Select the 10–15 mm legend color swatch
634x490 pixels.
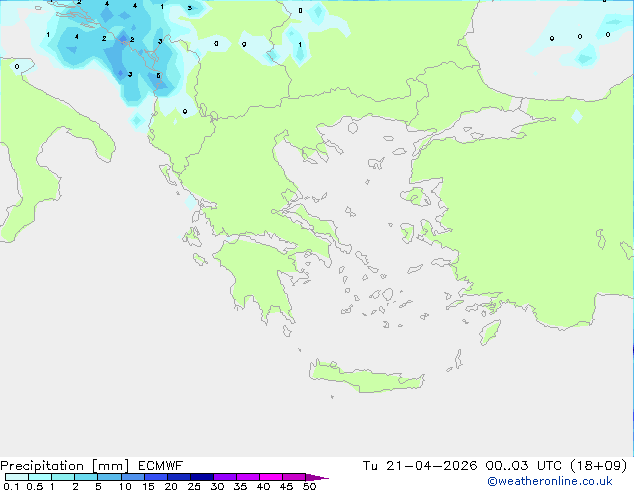tap(132, 477)
